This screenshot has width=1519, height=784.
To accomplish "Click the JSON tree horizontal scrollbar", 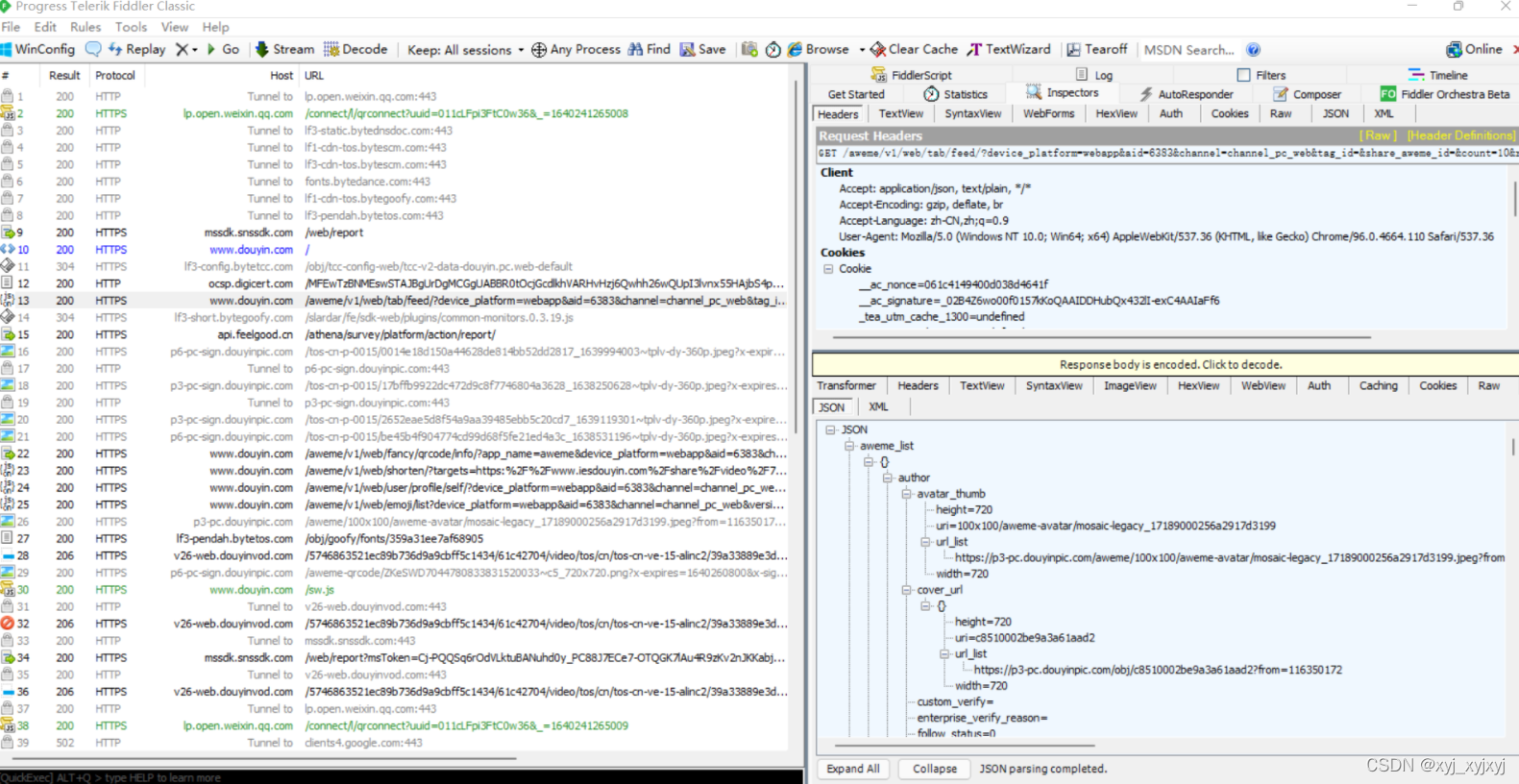I will click(966, 745).
